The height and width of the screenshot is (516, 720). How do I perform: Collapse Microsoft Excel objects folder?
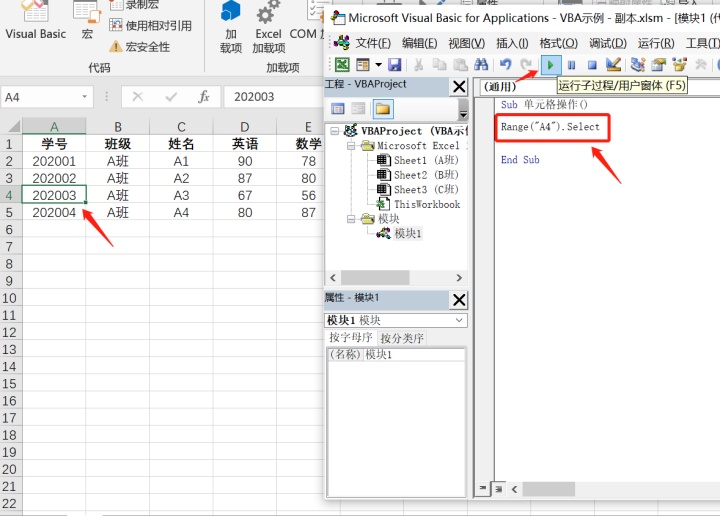(x=351, y=146)
